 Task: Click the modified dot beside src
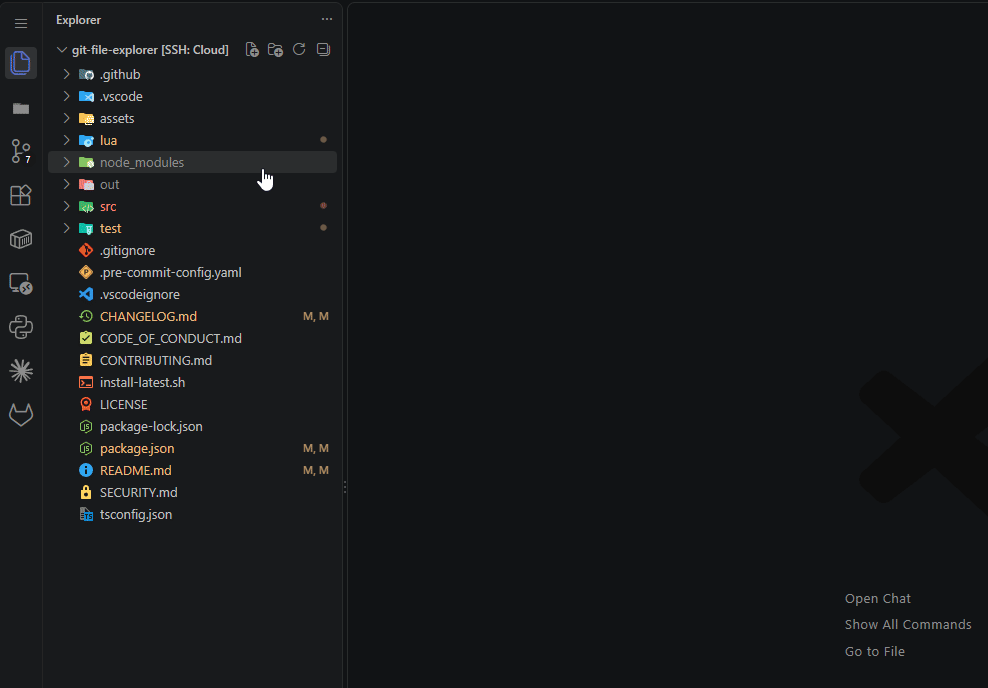point(323,206)
